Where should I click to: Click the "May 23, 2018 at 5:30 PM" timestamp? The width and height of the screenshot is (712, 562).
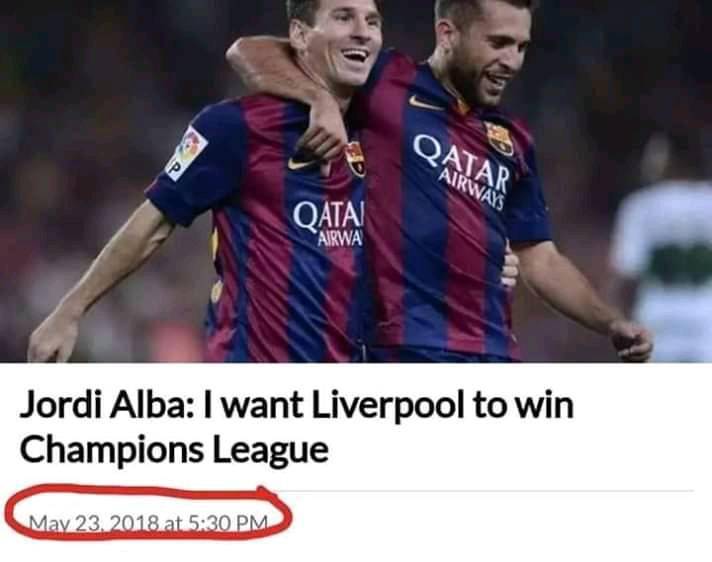tap(148, 523)
